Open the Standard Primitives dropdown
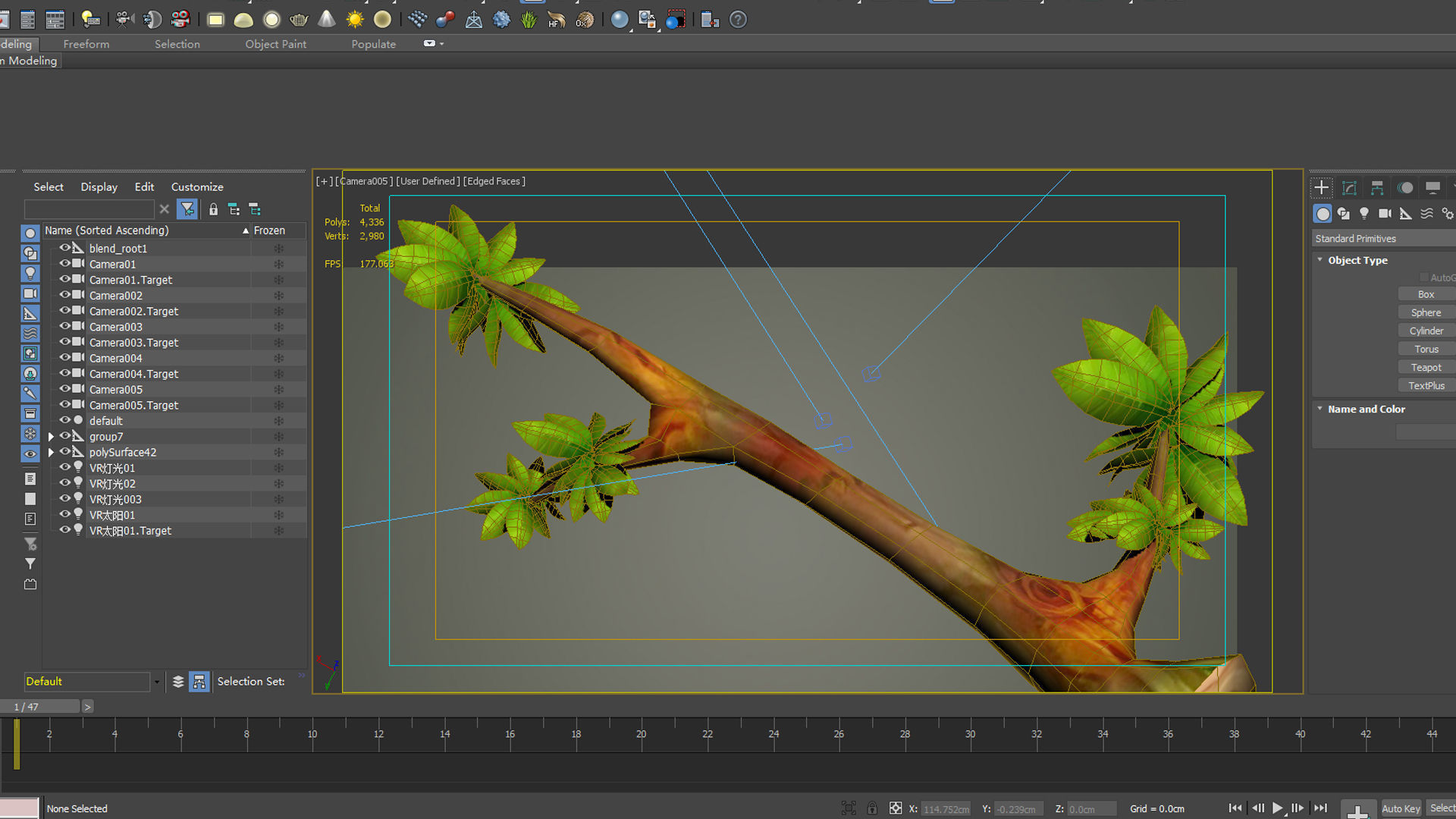Image resolution: width=1456 pixels, height=819 pixels. click(1384, 239)
